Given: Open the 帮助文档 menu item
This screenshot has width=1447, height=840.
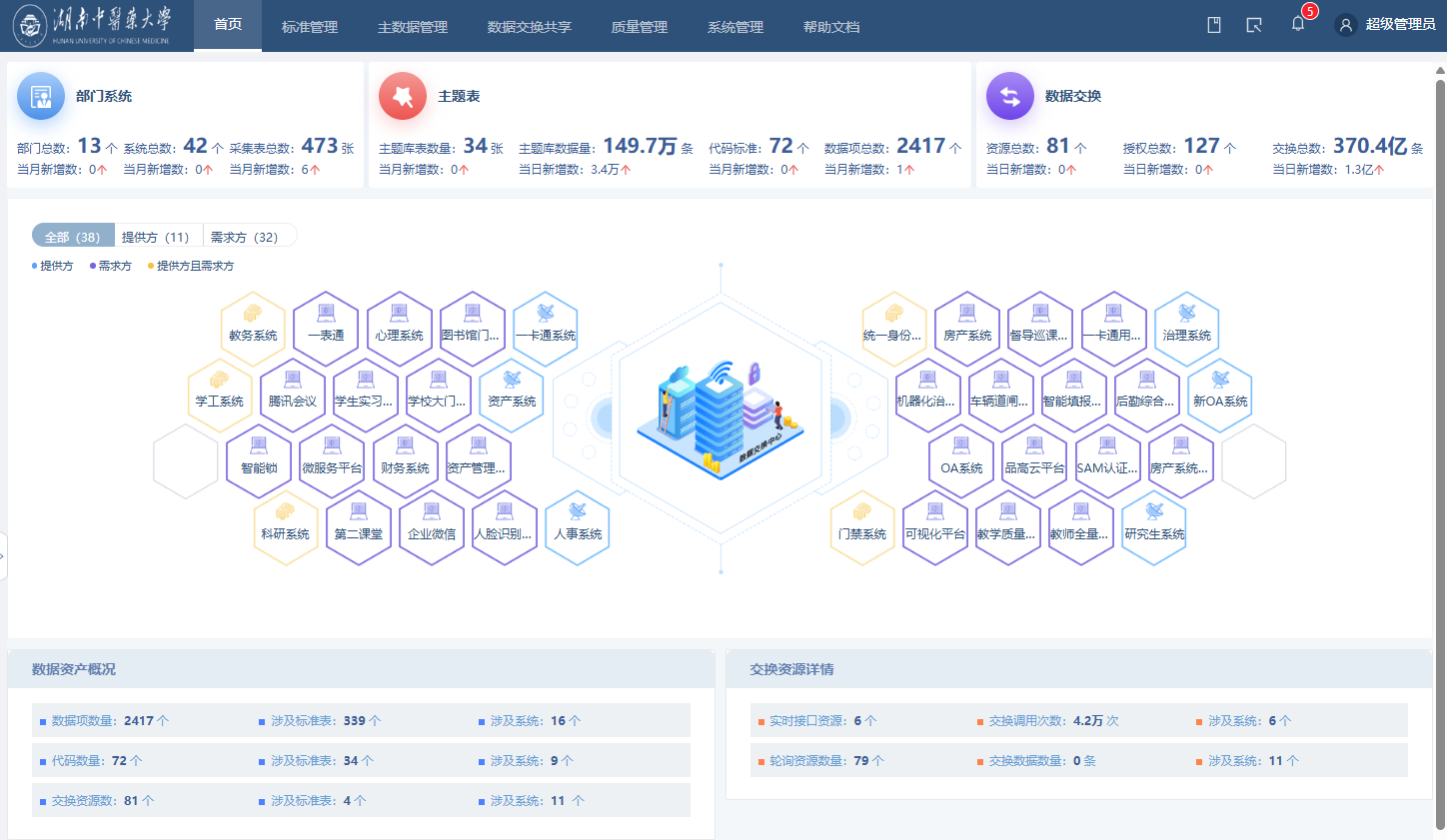Looking at the screenshot, I should point(831,27).
